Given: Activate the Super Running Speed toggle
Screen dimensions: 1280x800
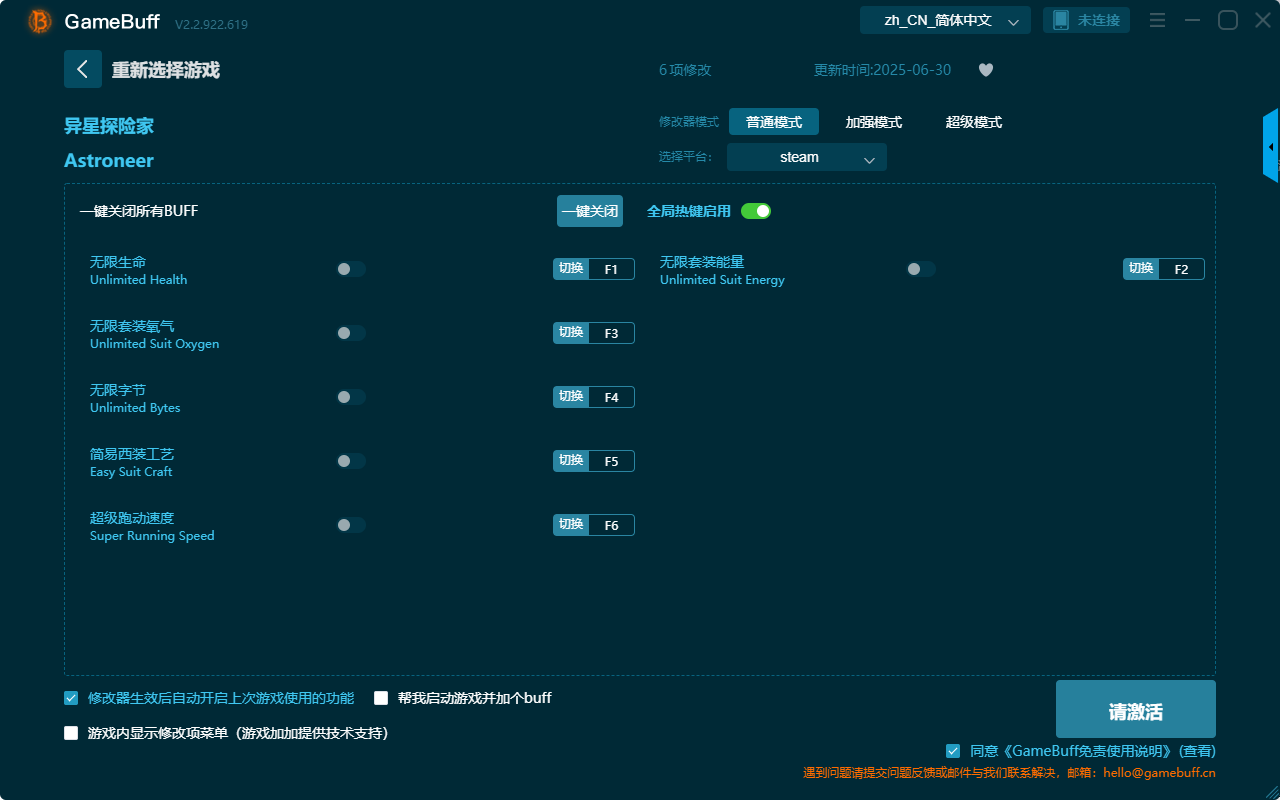Looking at the screenshot, I should (x=350, y=524).
